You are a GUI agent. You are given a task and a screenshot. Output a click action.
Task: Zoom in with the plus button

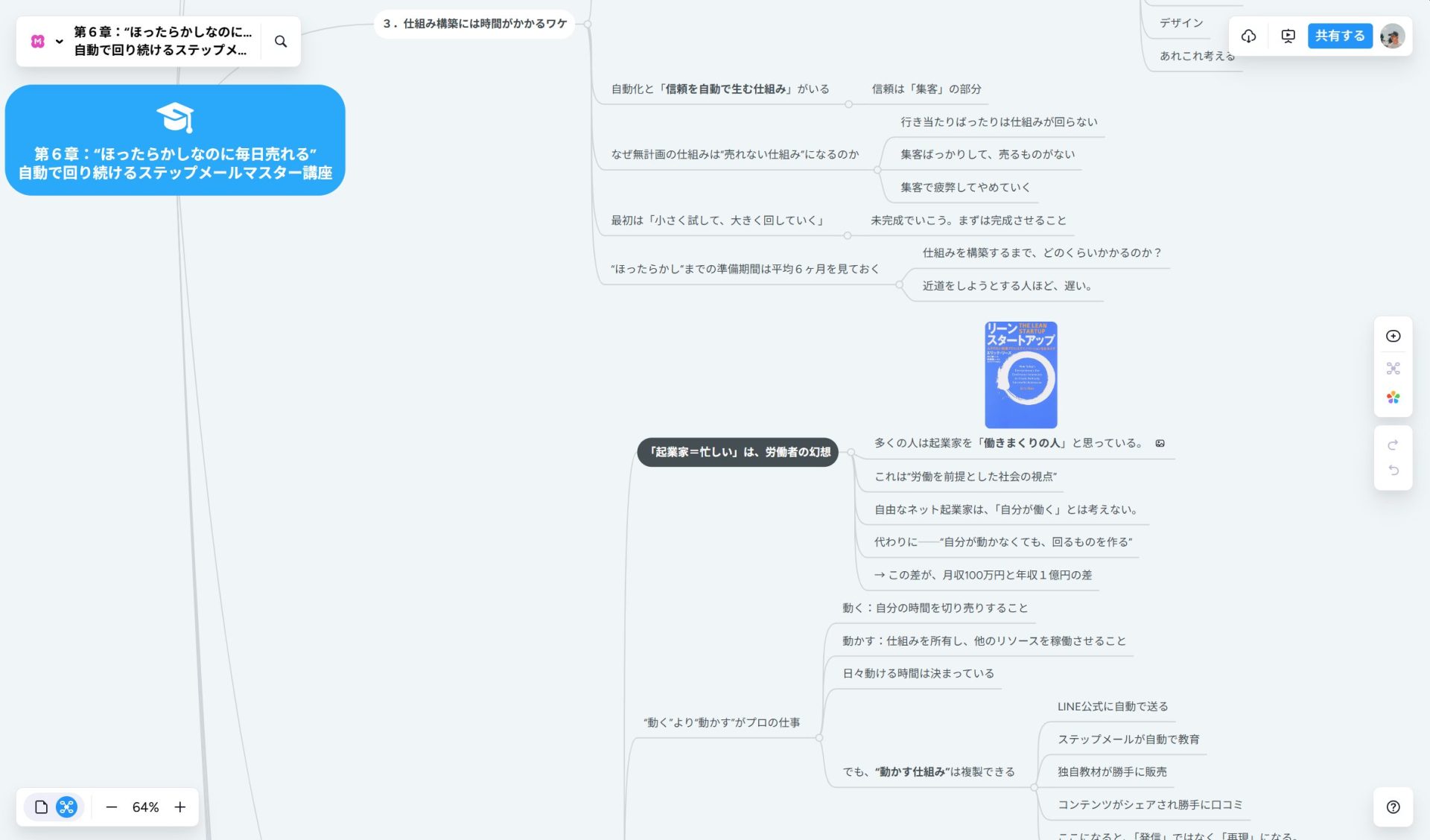(180, 806)
